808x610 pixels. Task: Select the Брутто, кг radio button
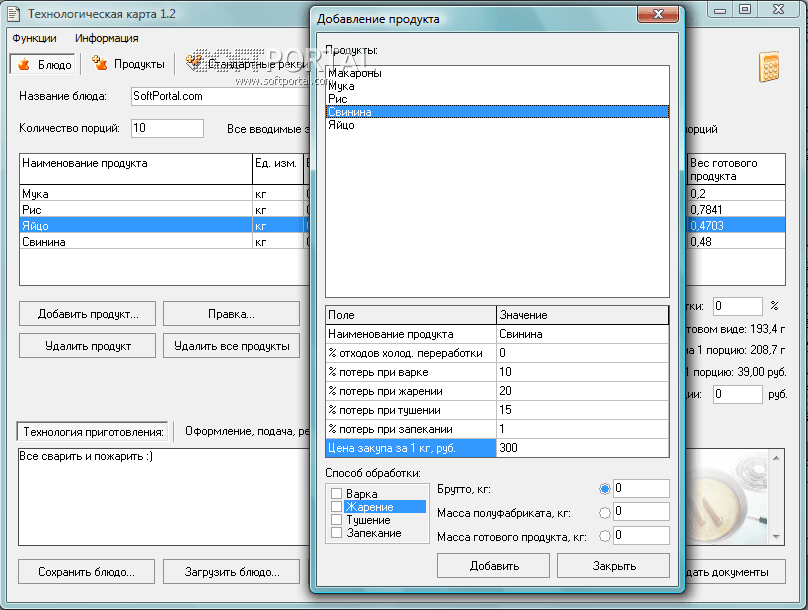[x=605, y=489]
